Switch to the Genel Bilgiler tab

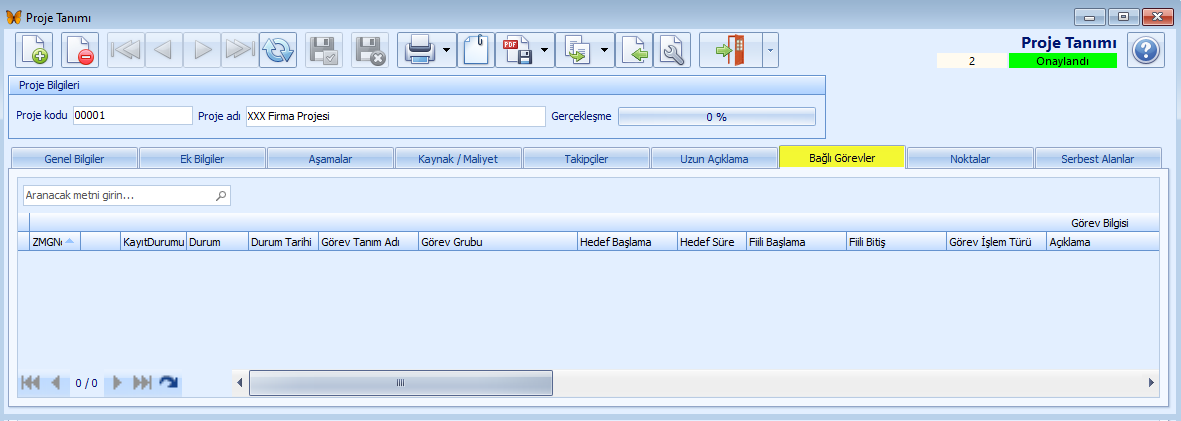(x=75, y=158)
